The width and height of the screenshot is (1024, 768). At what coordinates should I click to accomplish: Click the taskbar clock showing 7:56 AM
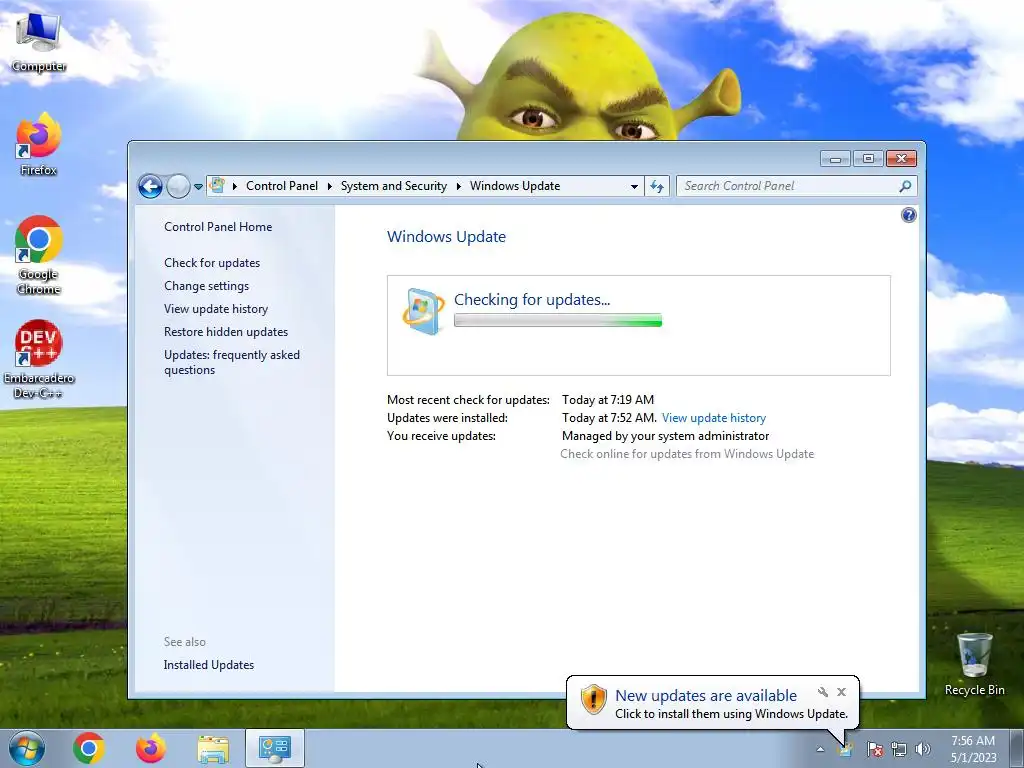click(x=973, y=749)
